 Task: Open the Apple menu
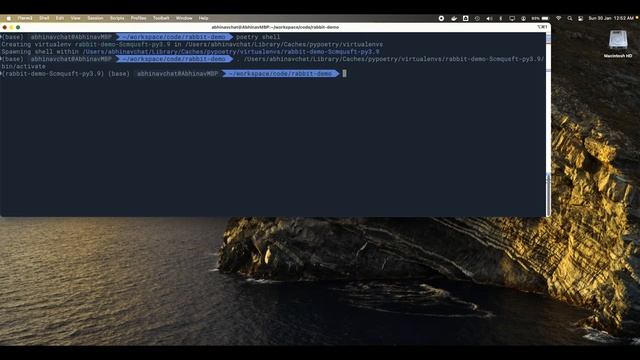tap(9, 18)
